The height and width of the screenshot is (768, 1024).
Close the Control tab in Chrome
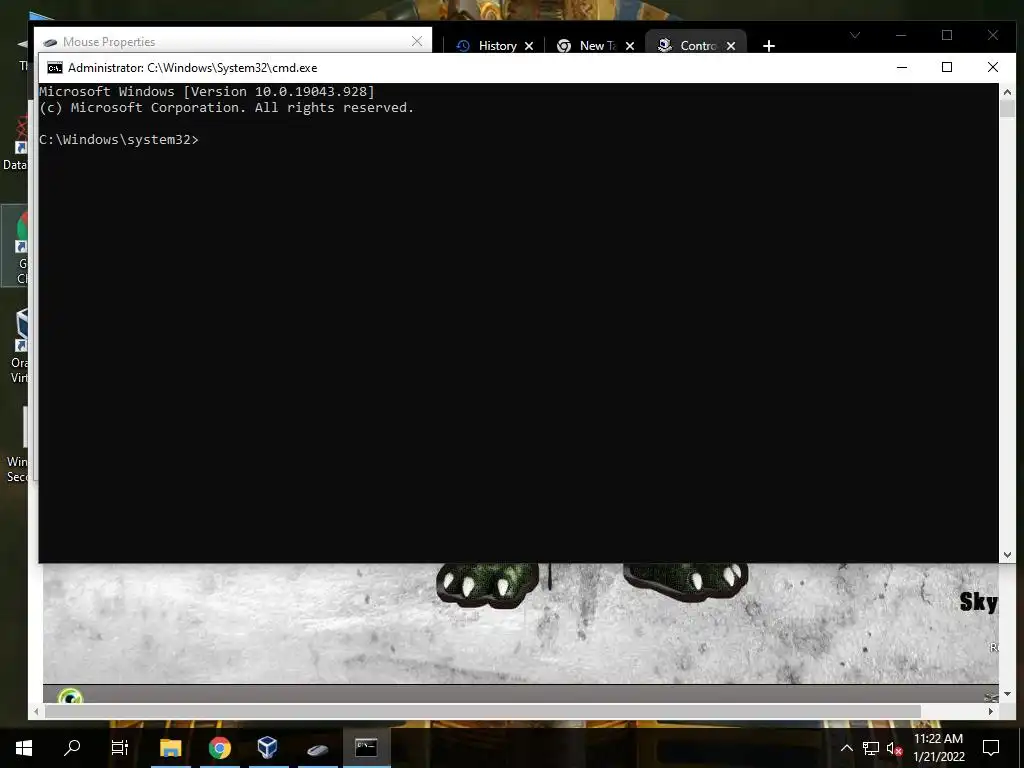pos(731,46)
